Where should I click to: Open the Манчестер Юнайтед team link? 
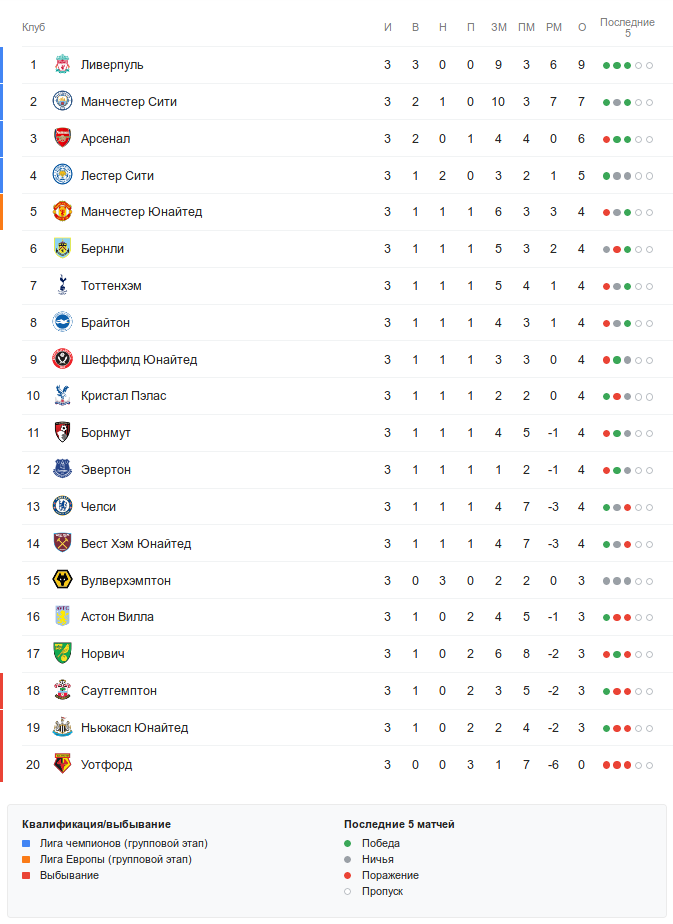(141, 212)
